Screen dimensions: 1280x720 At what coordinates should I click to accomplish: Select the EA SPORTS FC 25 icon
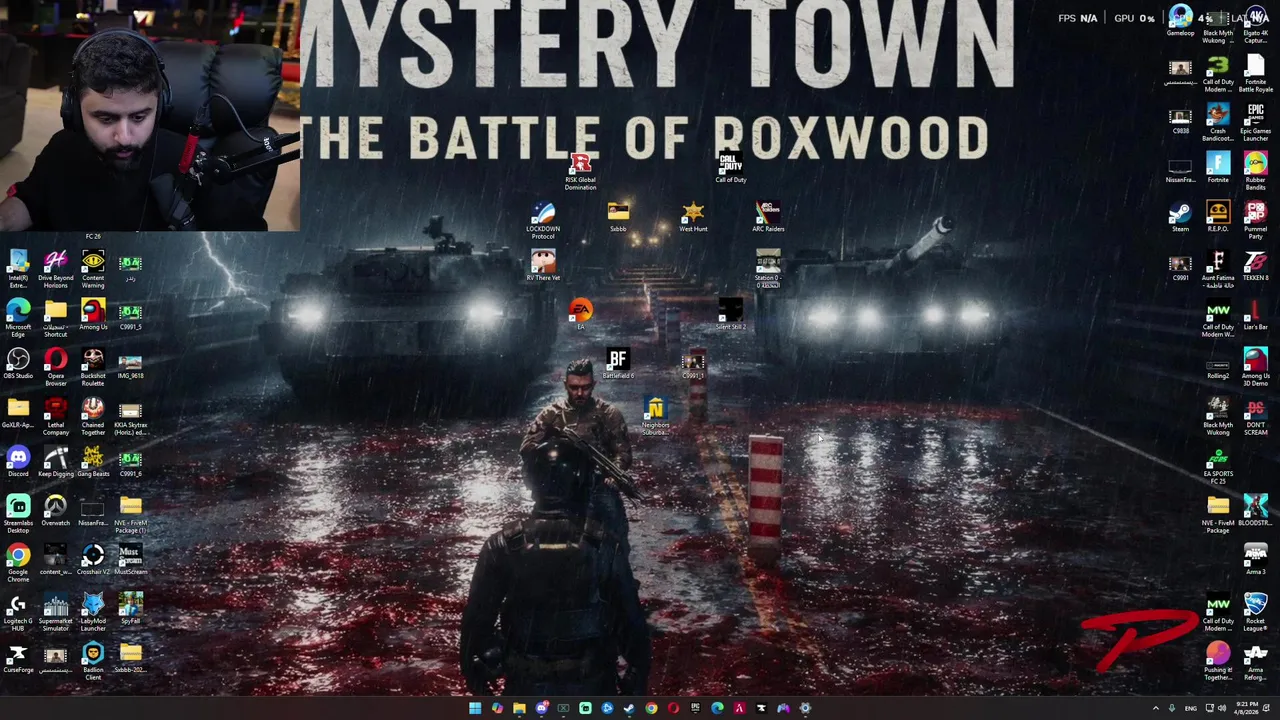pos(1218,467)
